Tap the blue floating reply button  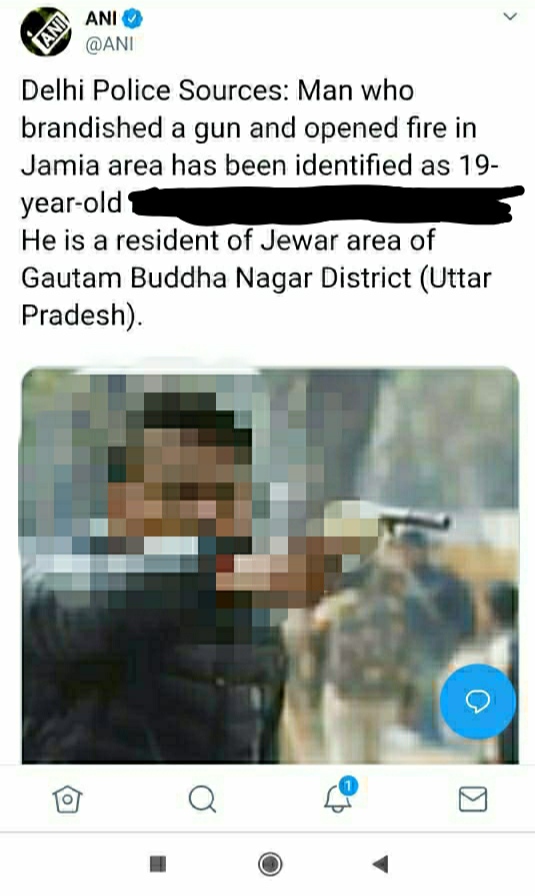(478, 701)
